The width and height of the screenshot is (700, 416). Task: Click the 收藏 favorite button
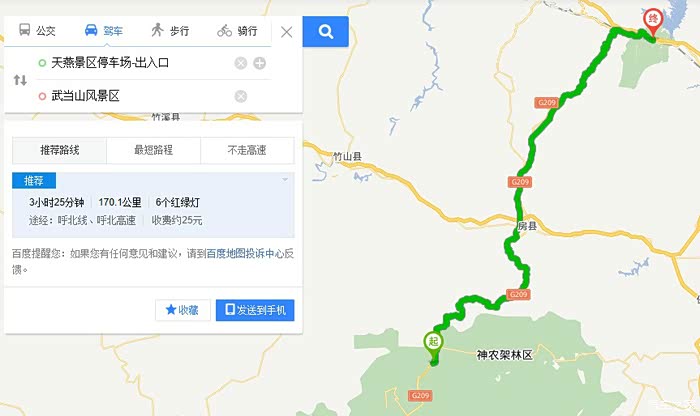[x=183, y=310]
